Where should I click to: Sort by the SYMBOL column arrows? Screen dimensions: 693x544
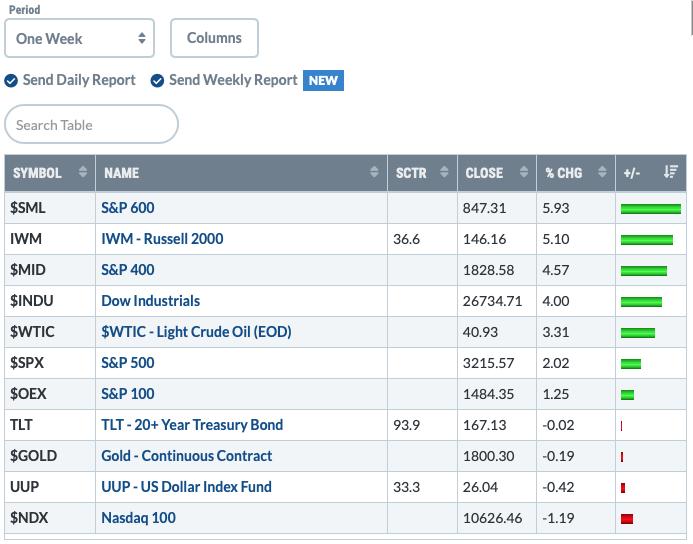click(x=83, y=172)
